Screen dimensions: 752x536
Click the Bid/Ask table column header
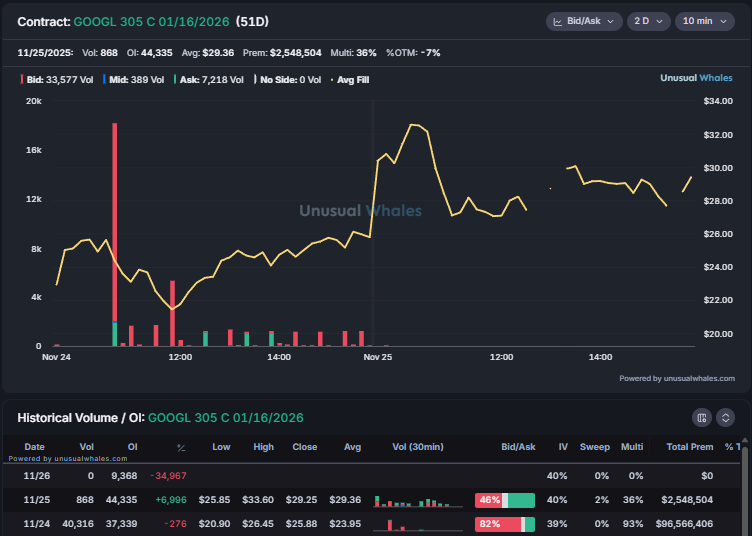click(x=518, y=447)
